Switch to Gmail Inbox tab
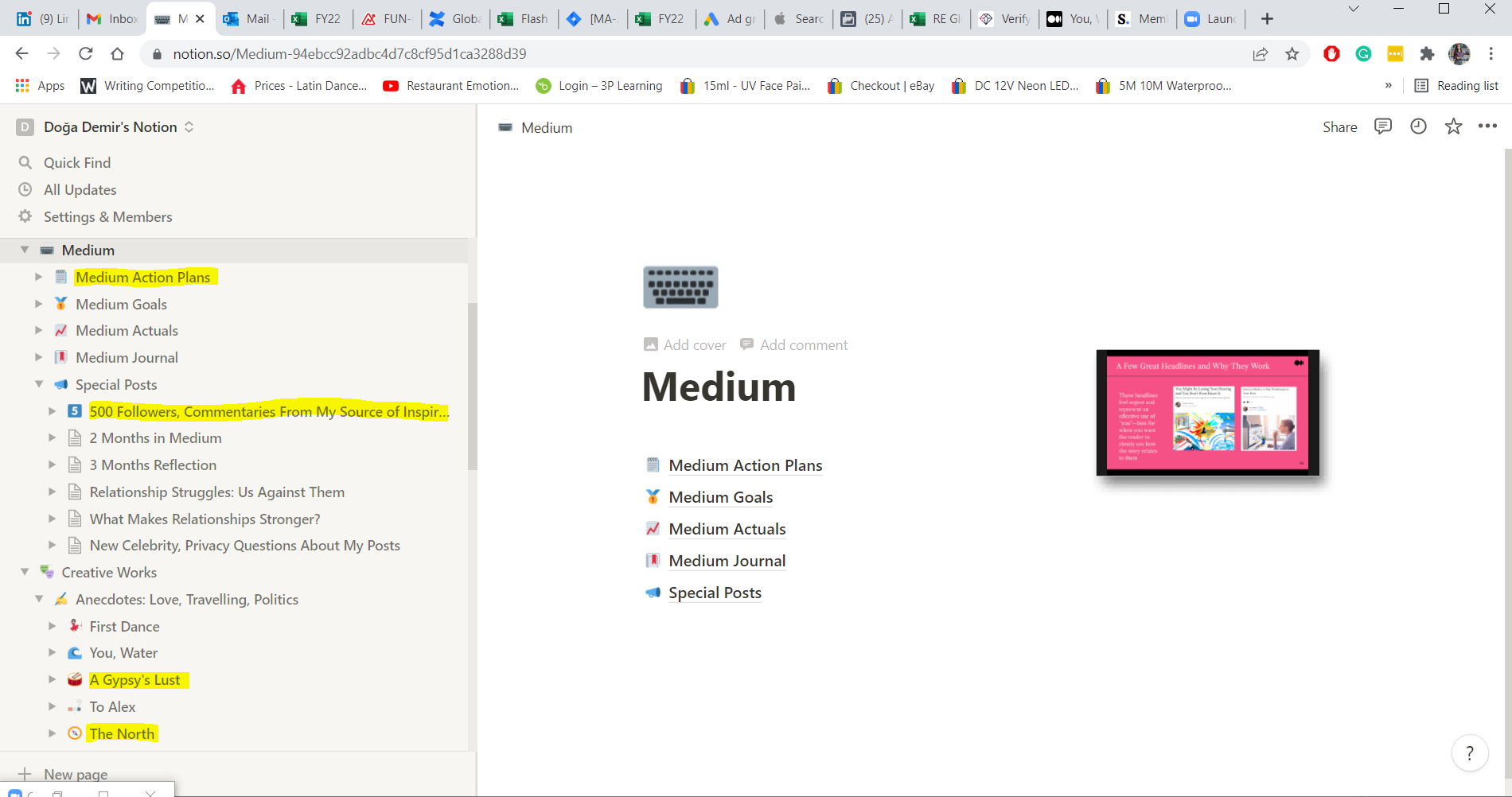 point(112,19)
